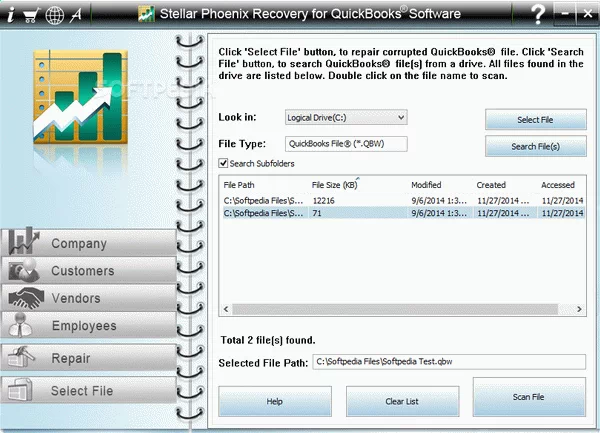Click the info 'i' icon in title bar
This screenshot has width=600, height=433.
(x=9, y=14)
